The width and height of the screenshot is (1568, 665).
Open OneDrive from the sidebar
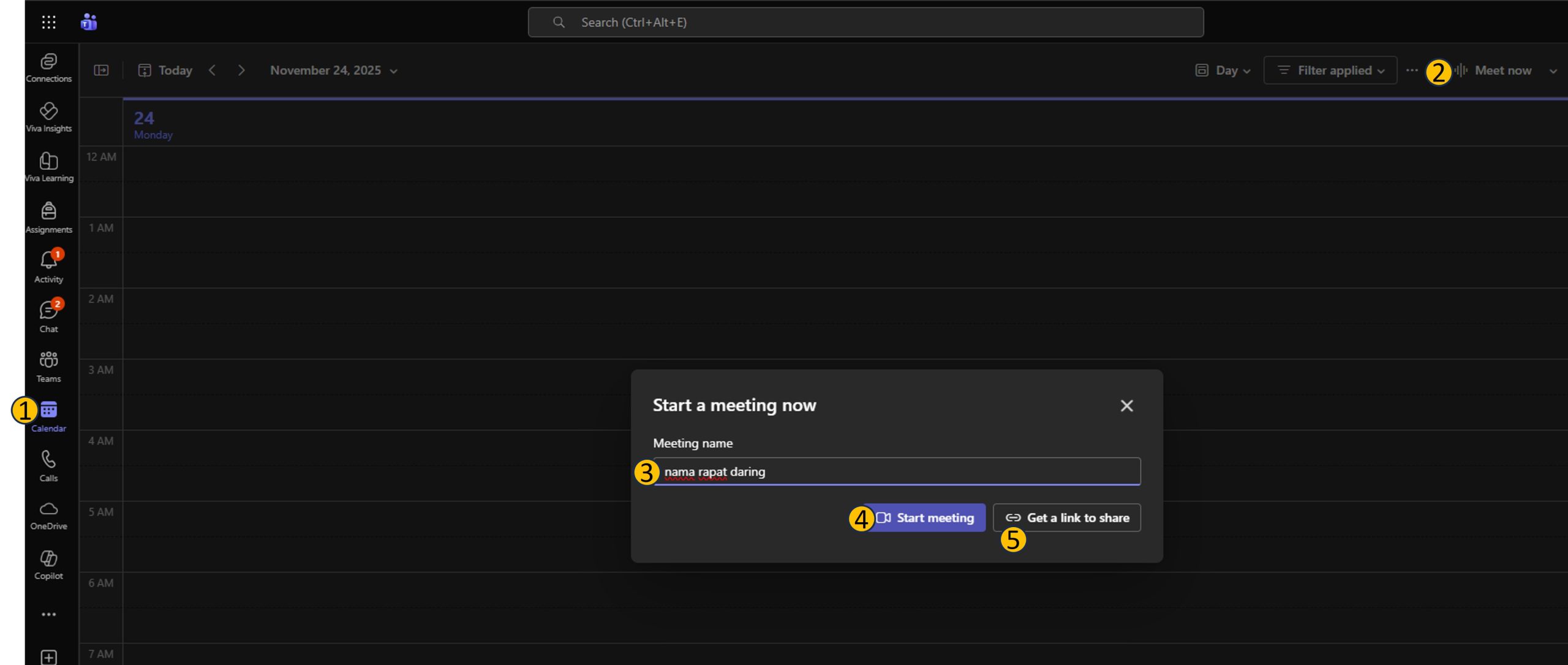pyautogui.click(x=48, y=515)
